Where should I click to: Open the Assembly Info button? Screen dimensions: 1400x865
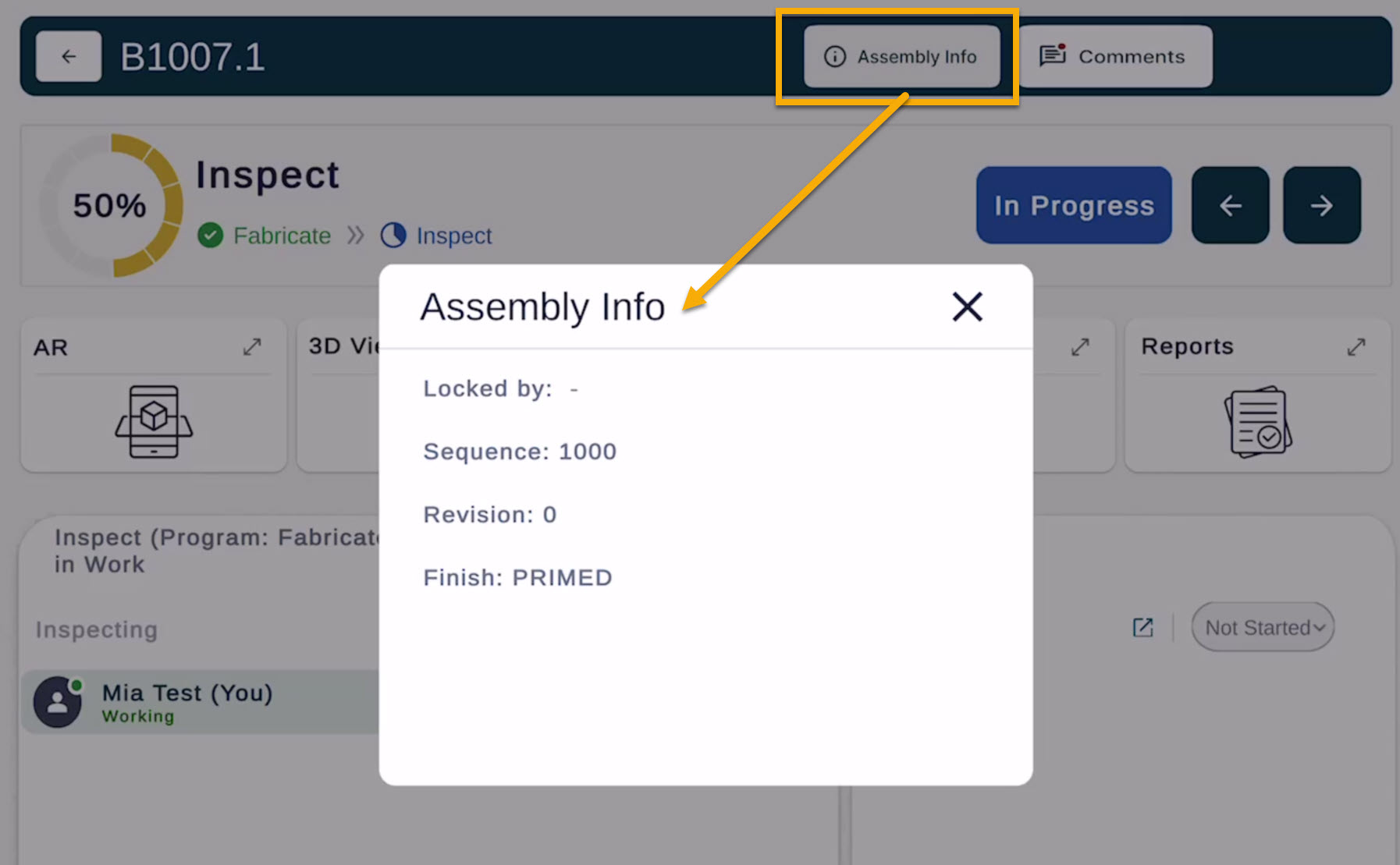click(901, 56)
